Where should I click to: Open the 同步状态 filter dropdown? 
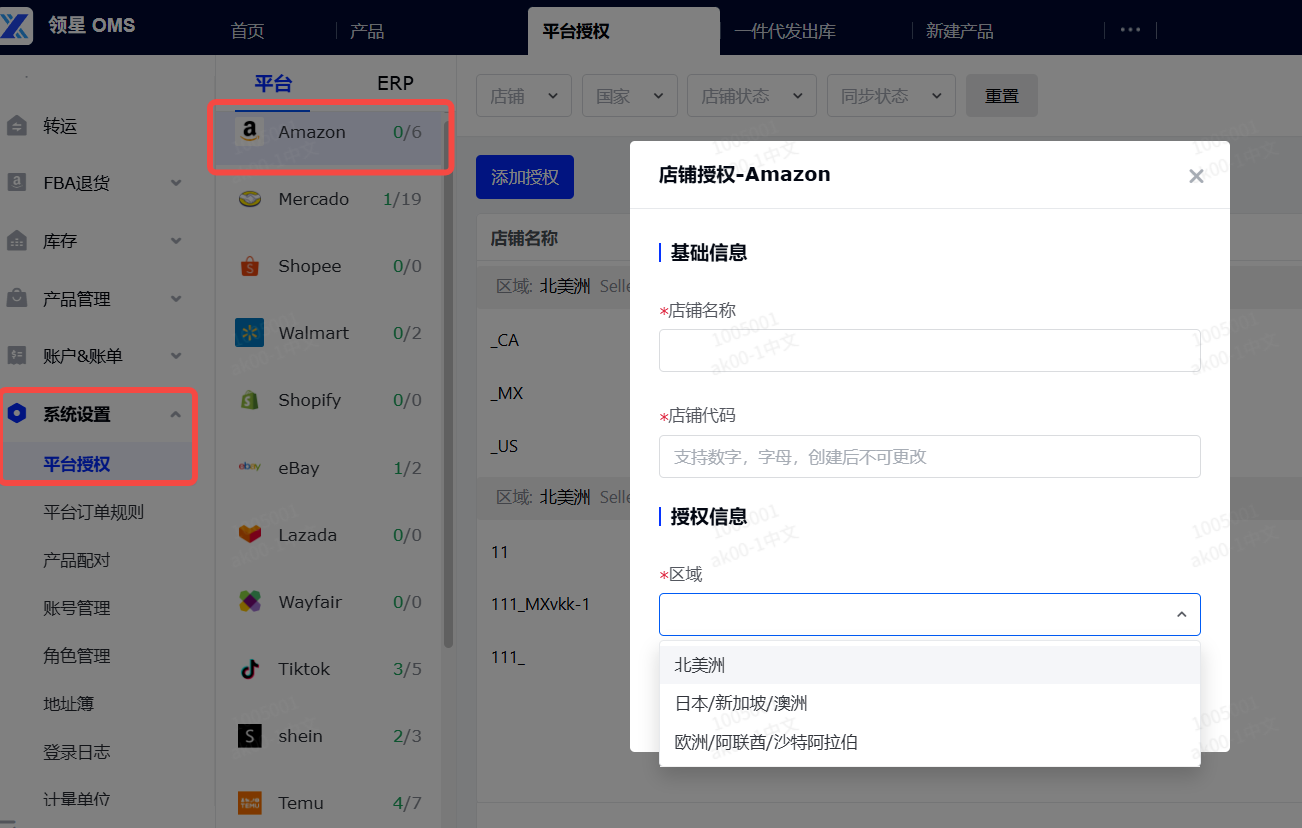pos(892,96)
